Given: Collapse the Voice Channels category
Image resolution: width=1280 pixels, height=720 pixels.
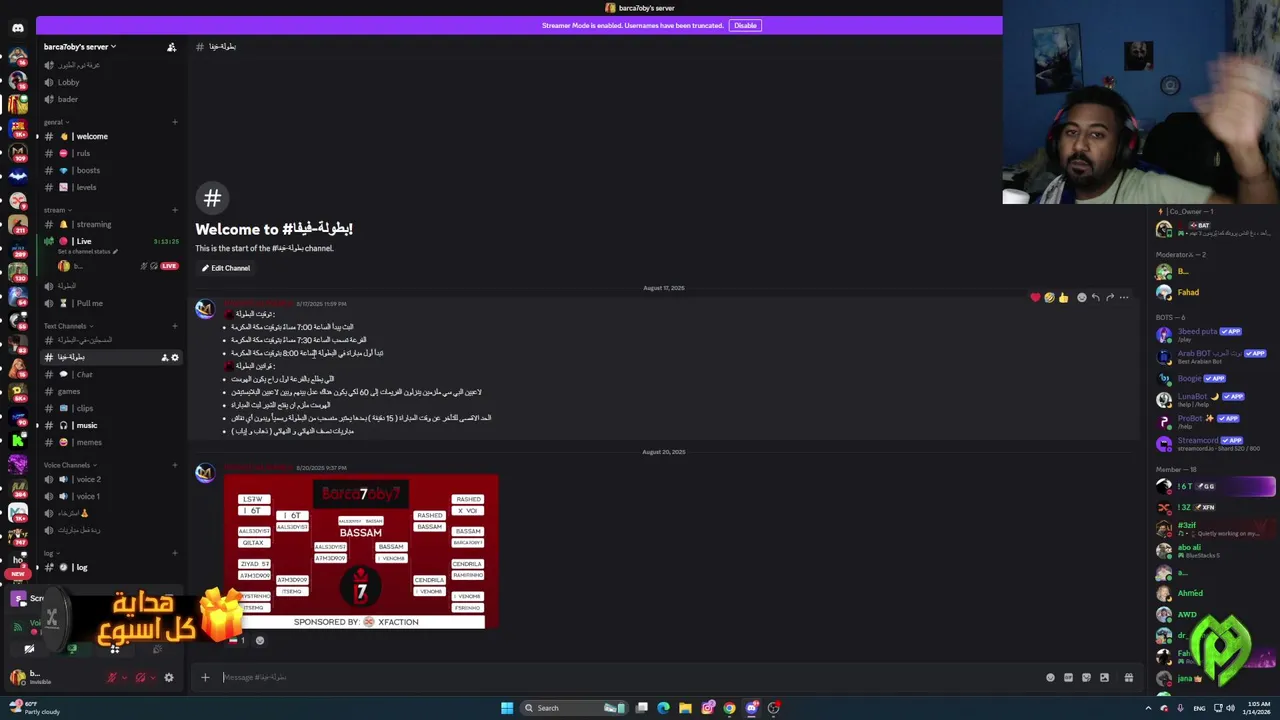Looking at the screenshot, I should click(x=70, y=465).
